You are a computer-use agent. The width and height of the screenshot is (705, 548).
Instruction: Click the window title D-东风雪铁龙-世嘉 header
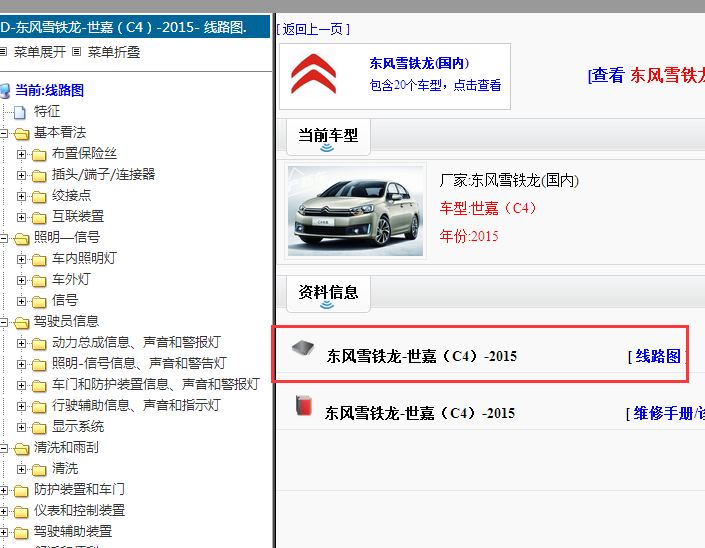point(135,27)
